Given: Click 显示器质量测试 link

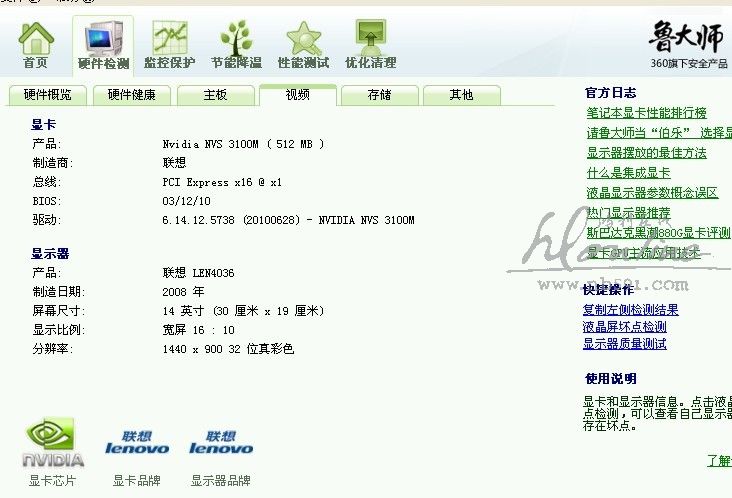Looking at the screenshot, I should [624, 344].
